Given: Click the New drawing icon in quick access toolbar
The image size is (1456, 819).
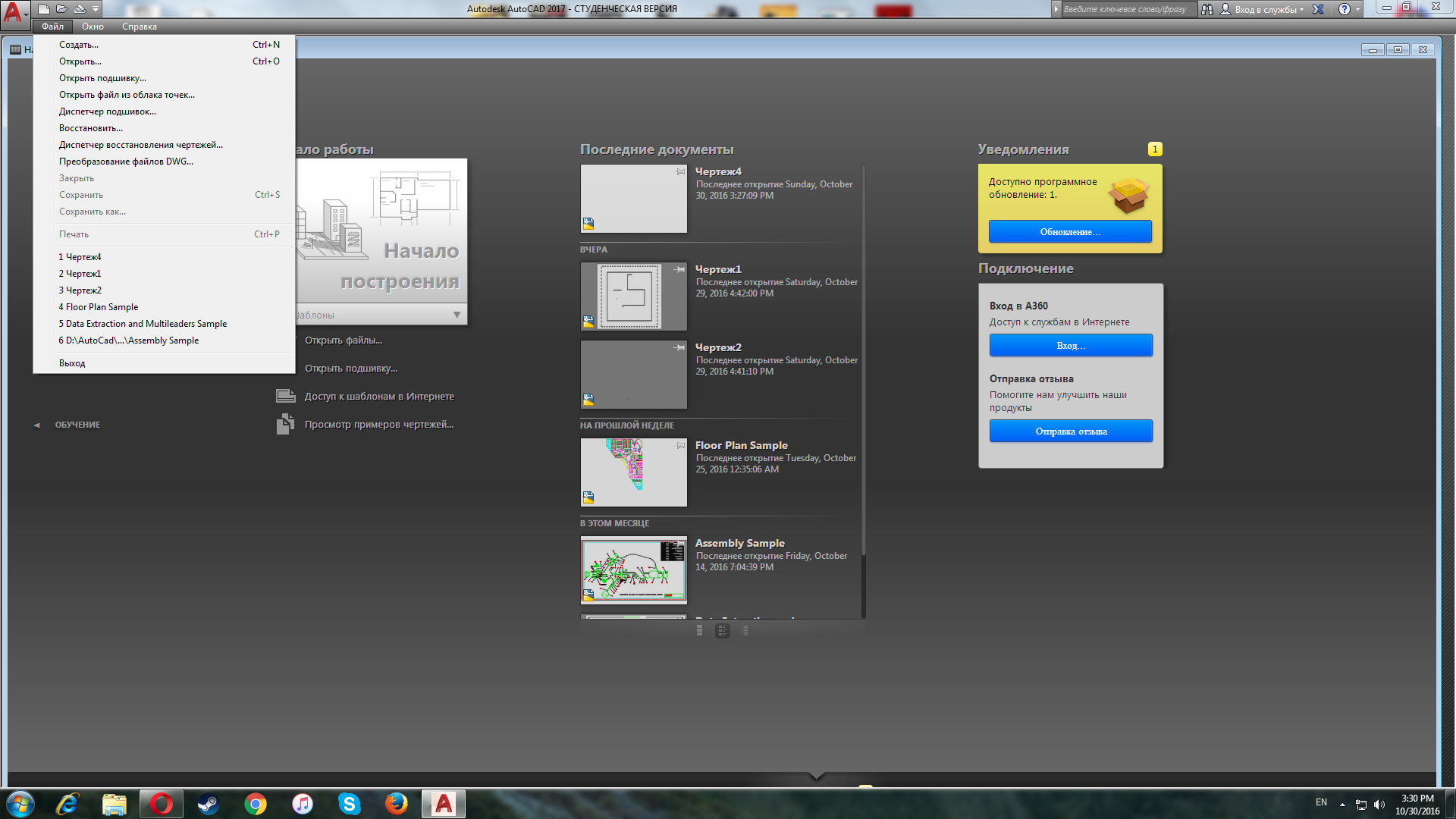Looking at the screenshot, I should pyautogui.click(x=44, y=9).
